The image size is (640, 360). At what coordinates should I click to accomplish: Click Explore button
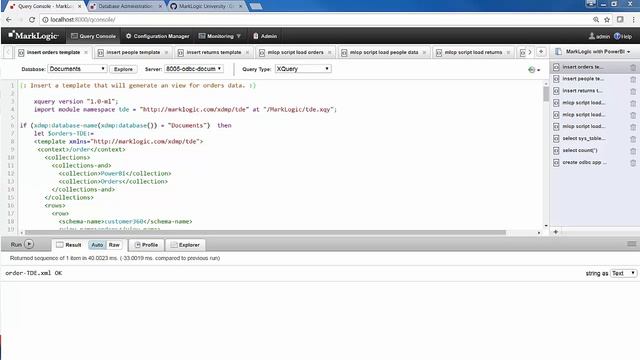pyautogui.click(x=123, y=69)
